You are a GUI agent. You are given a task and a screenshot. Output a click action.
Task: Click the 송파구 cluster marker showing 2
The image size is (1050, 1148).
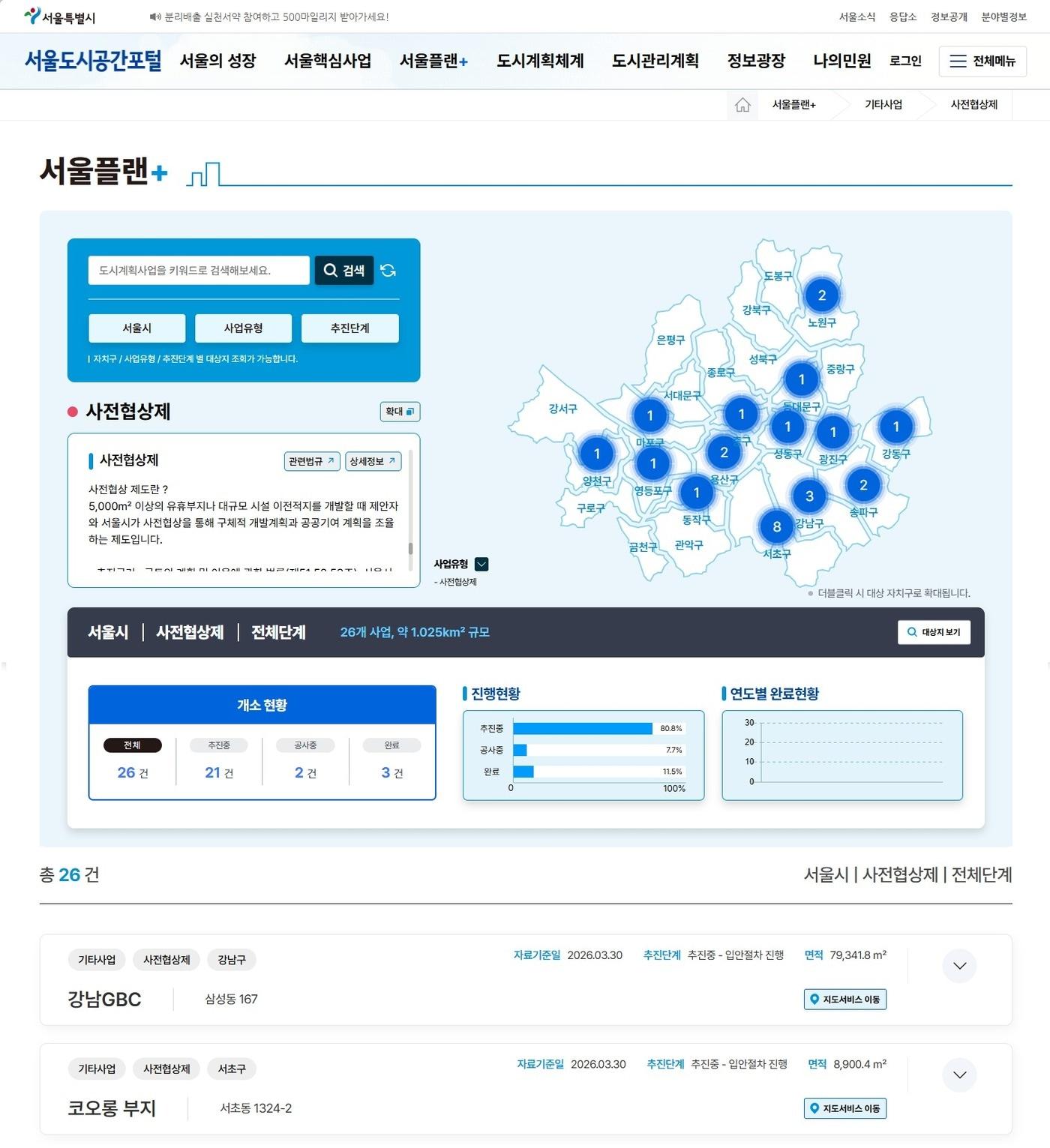click(x=863, y=485)
